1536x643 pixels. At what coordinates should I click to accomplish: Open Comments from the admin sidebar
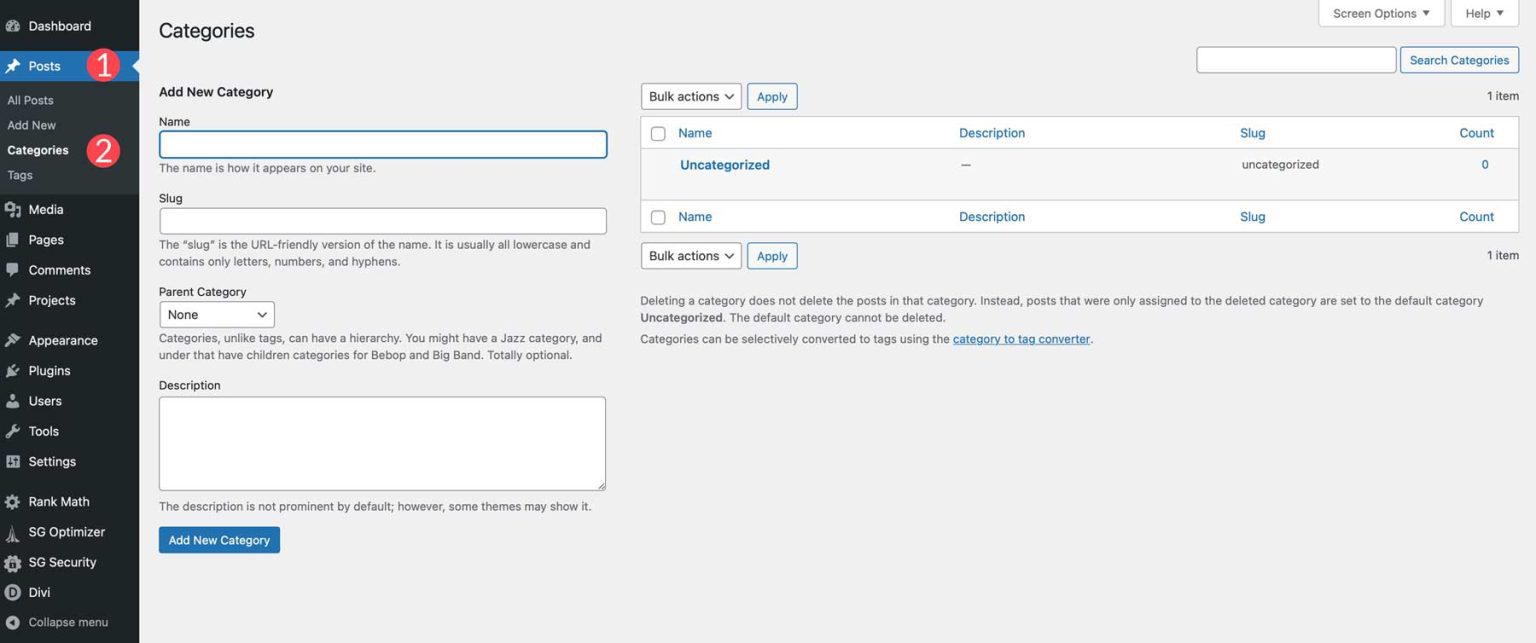58,269
